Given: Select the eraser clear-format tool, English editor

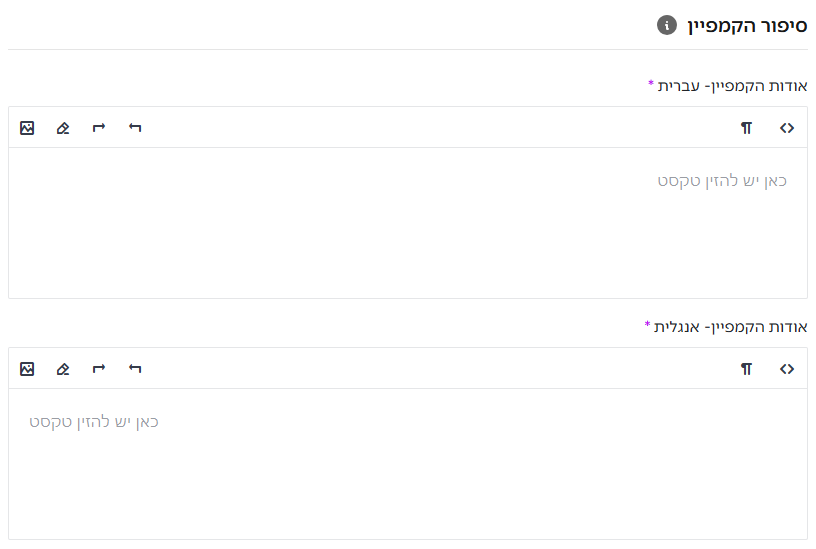Looking at the screenshot, I should point(63,369).
